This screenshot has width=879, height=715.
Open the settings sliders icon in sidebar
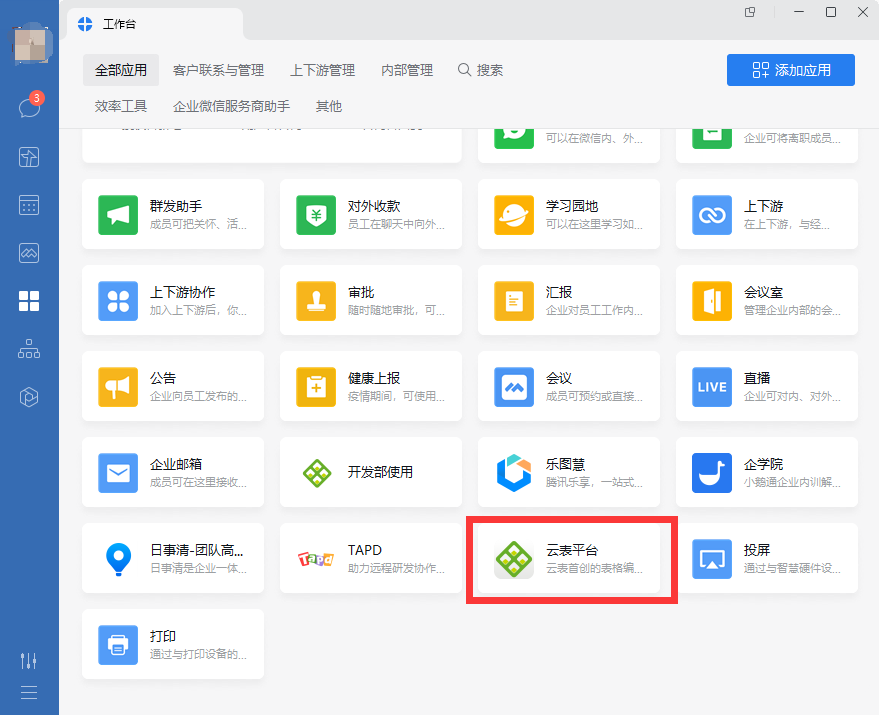click(x=29, y=661)
